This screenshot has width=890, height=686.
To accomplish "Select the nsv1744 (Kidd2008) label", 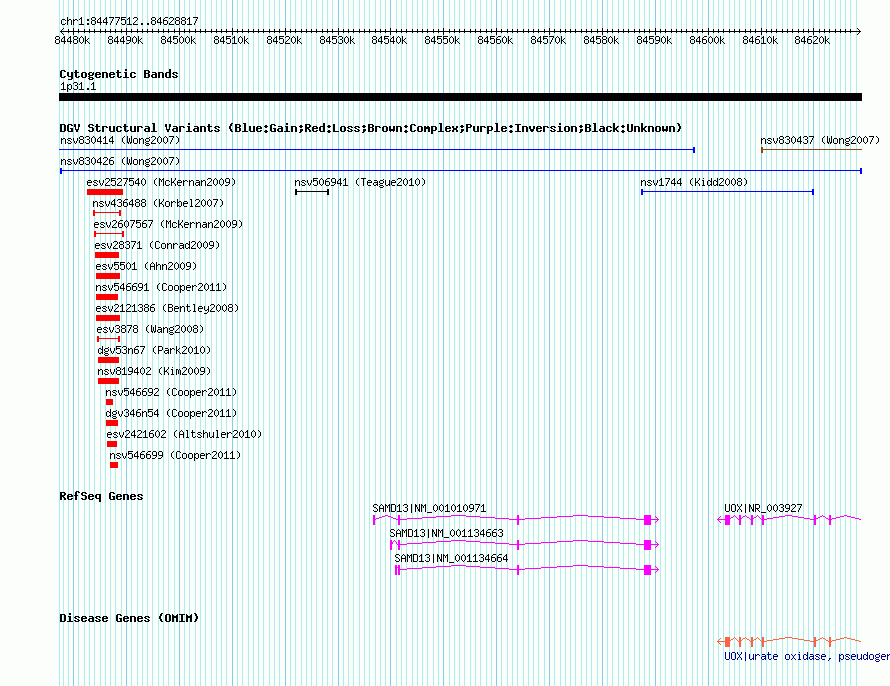I will coord(694,182).
